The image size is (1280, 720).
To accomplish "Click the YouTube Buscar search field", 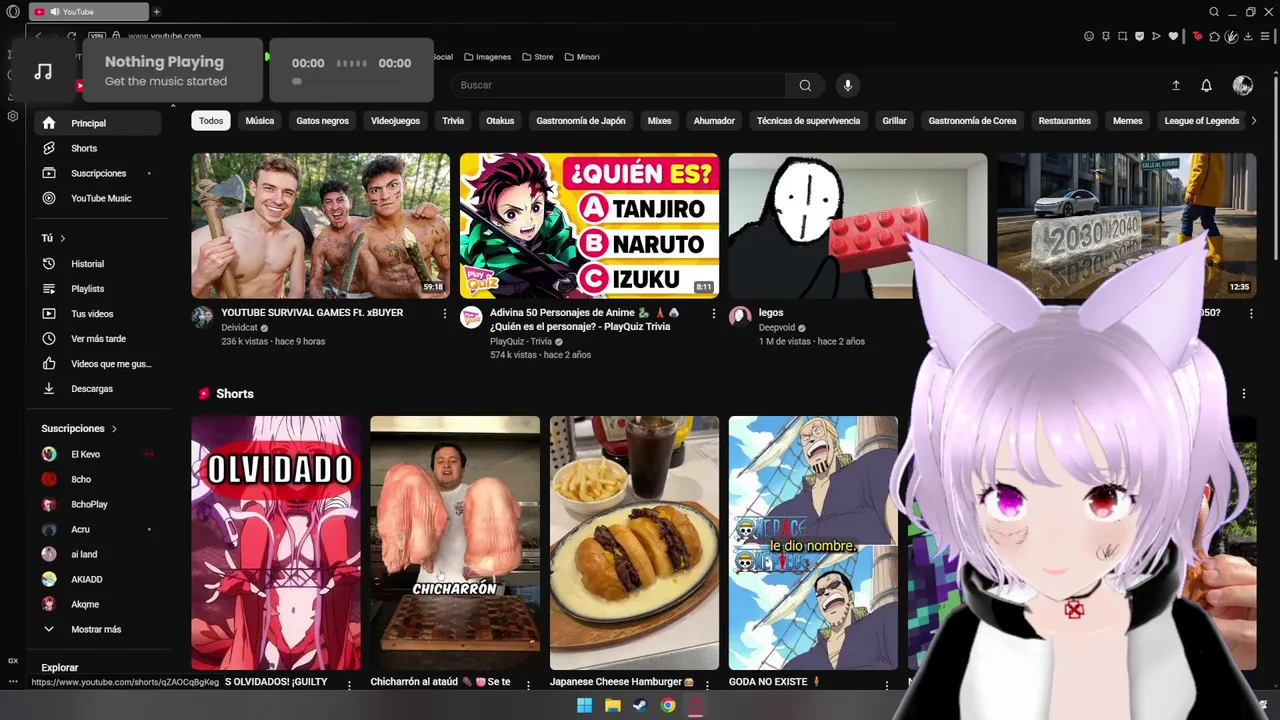I will click(x=617, y=85).
